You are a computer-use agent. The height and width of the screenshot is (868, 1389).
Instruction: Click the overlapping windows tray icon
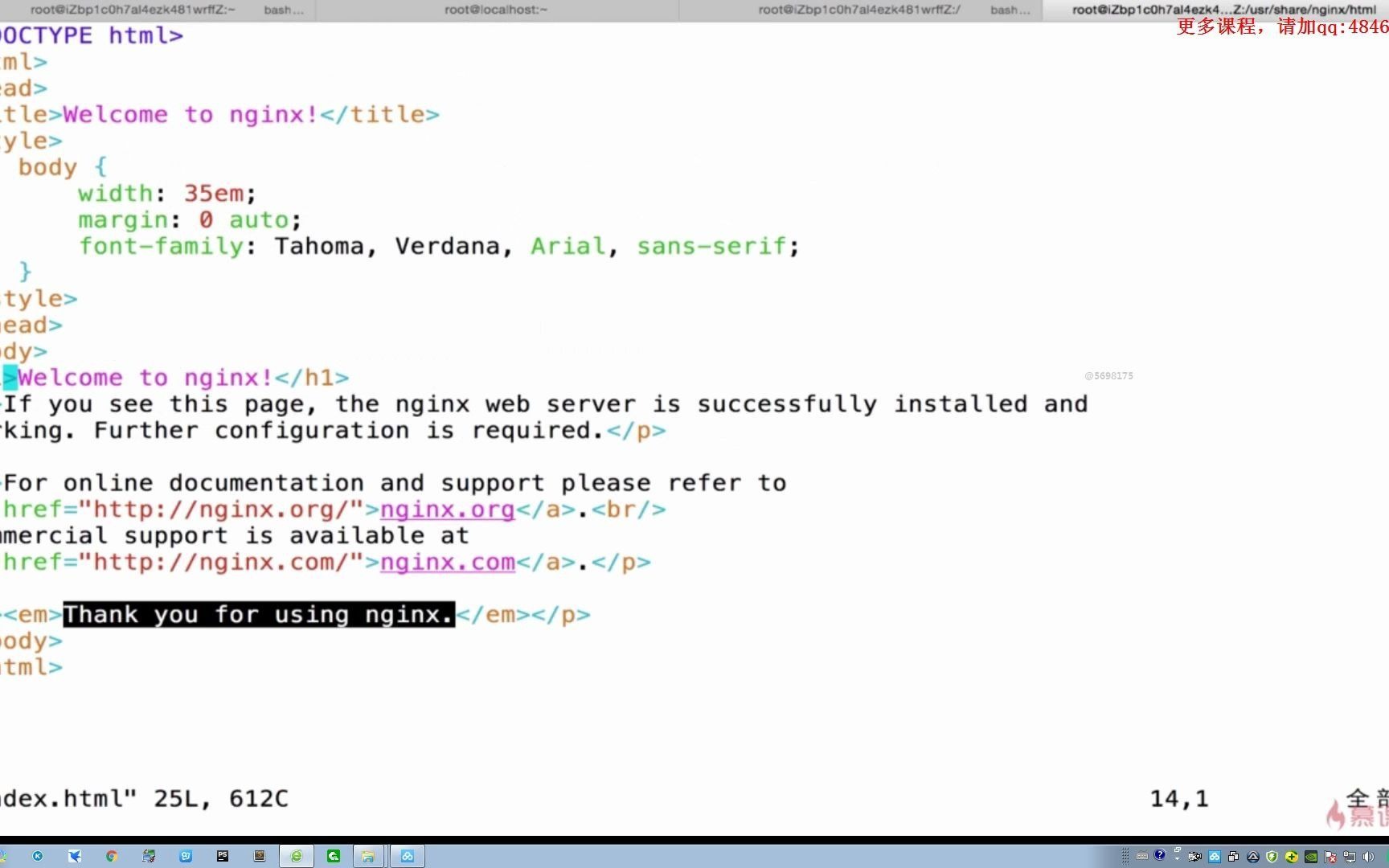1233,857
